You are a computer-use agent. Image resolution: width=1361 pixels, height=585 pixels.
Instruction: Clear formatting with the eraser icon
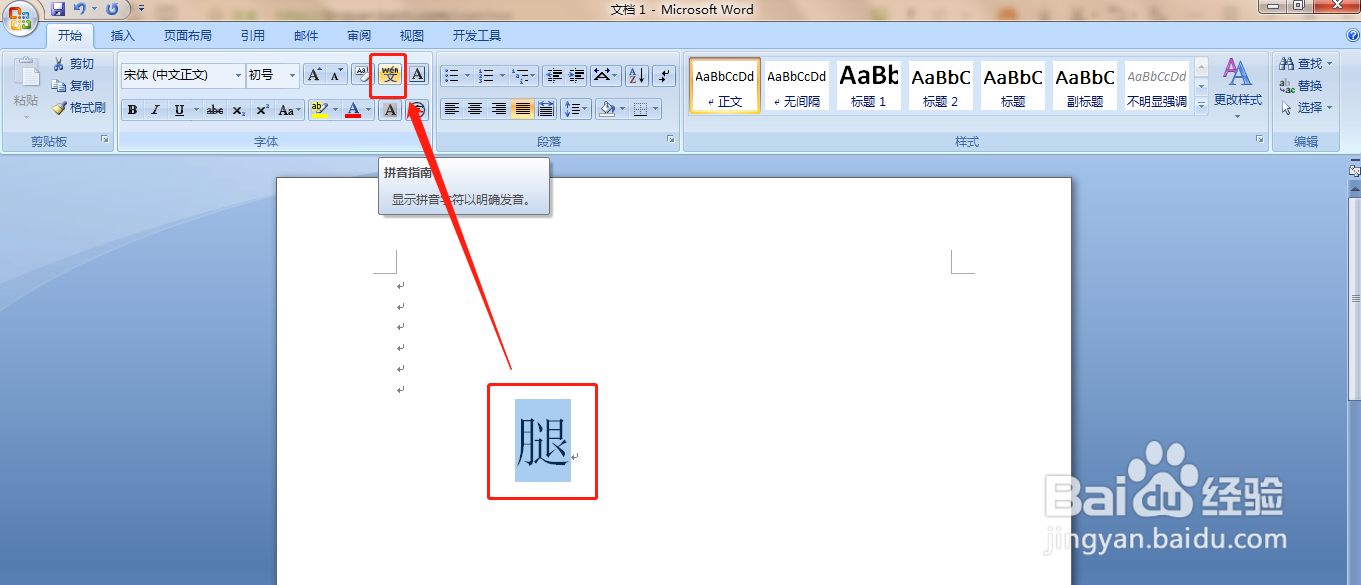tap(361, 75)
